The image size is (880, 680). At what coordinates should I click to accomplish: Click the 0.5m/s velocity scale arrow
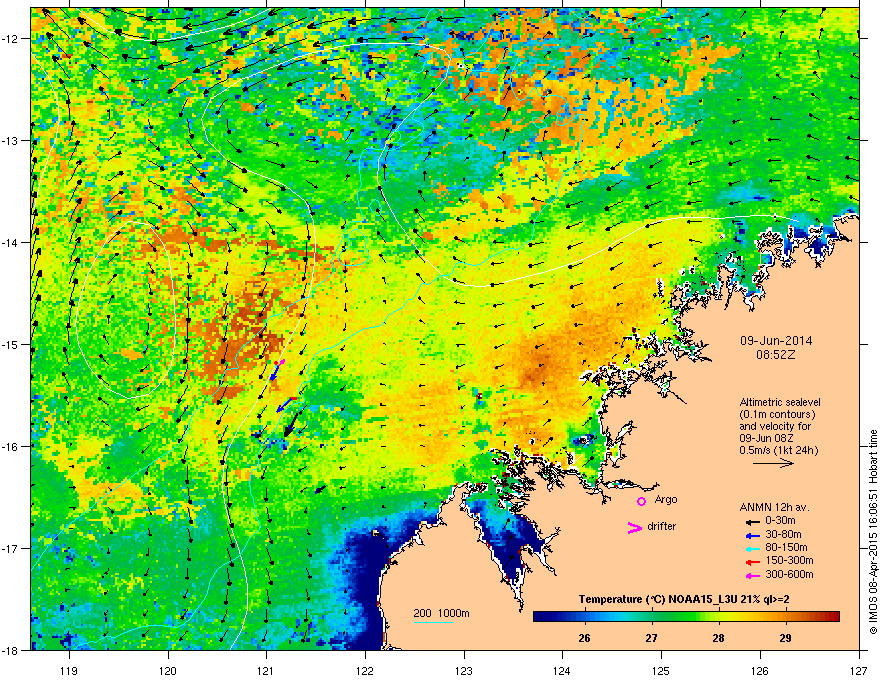pos(773,463)
